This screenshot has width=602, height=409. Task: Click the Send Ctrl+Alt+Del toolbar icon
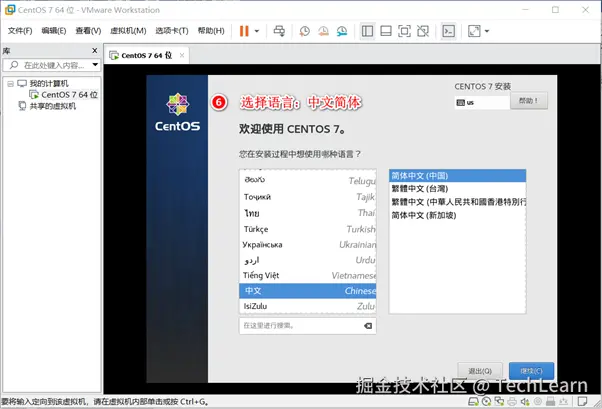[279, 31]
